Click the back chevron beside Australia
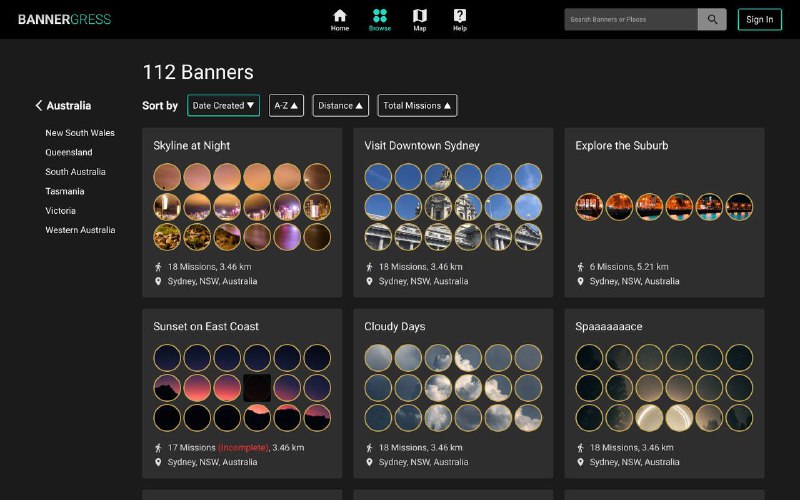The width and height of the screenshot is (800, 500). 39,105
